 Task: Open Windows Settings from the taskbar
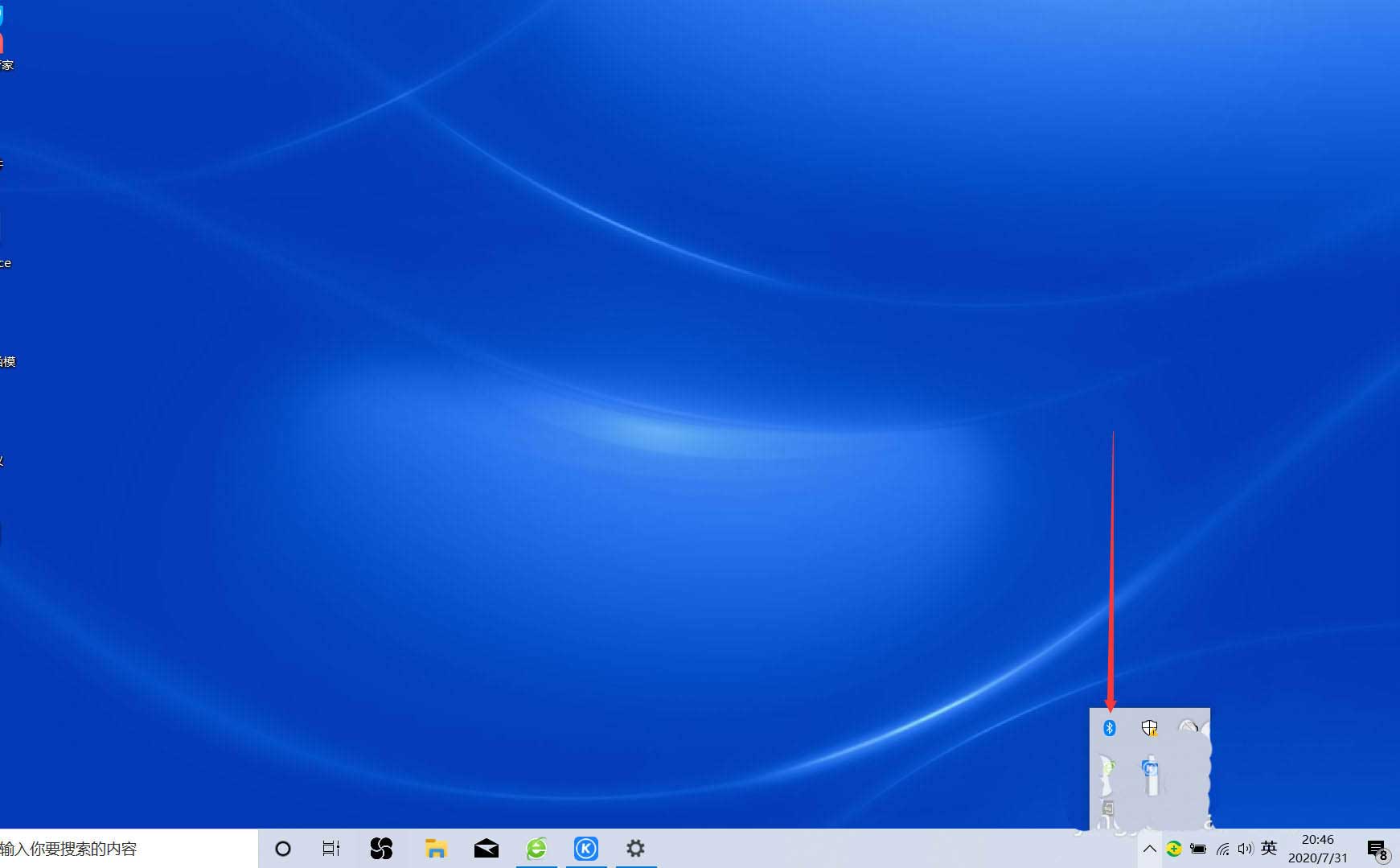click(636, 849)
